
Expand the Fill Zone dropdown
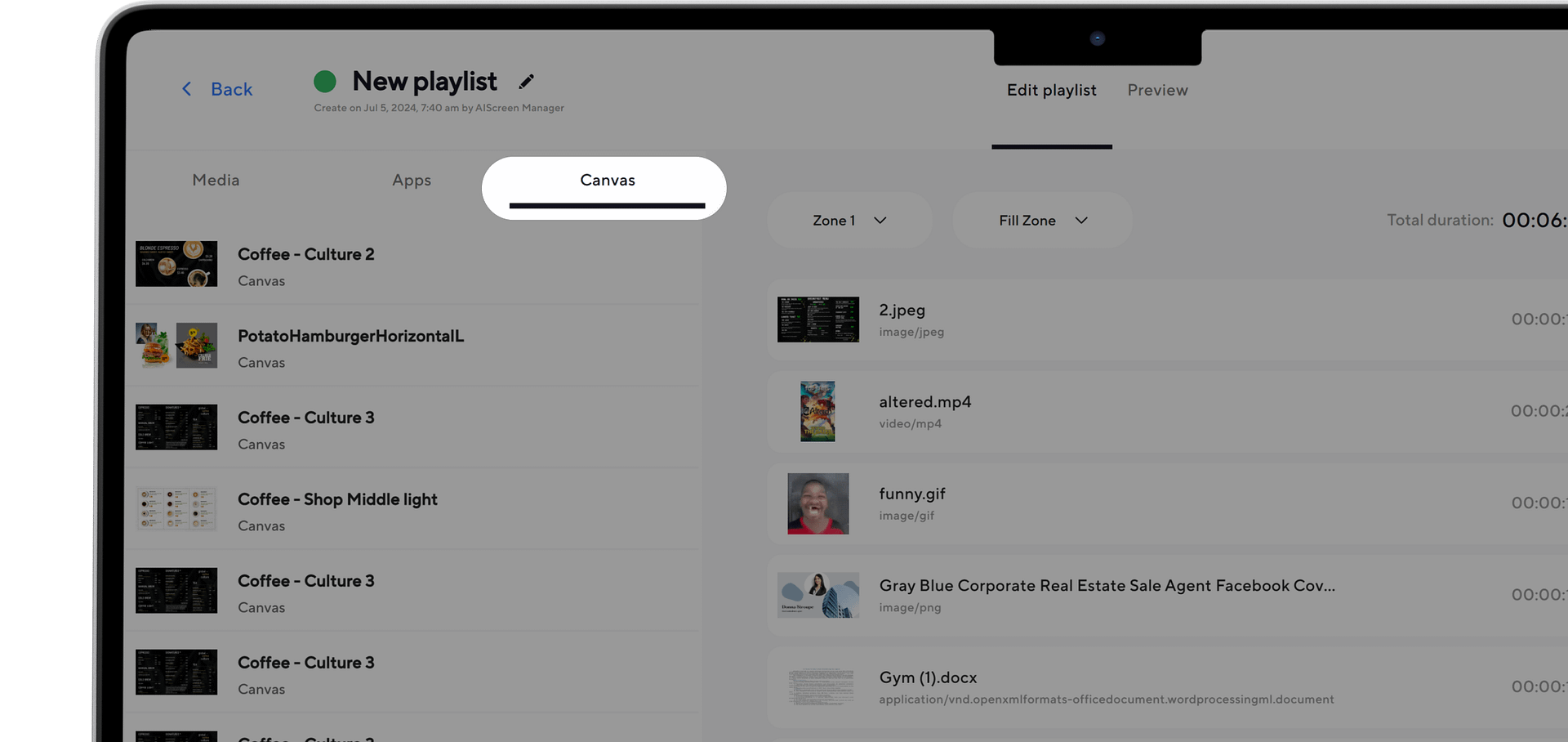1043,221
